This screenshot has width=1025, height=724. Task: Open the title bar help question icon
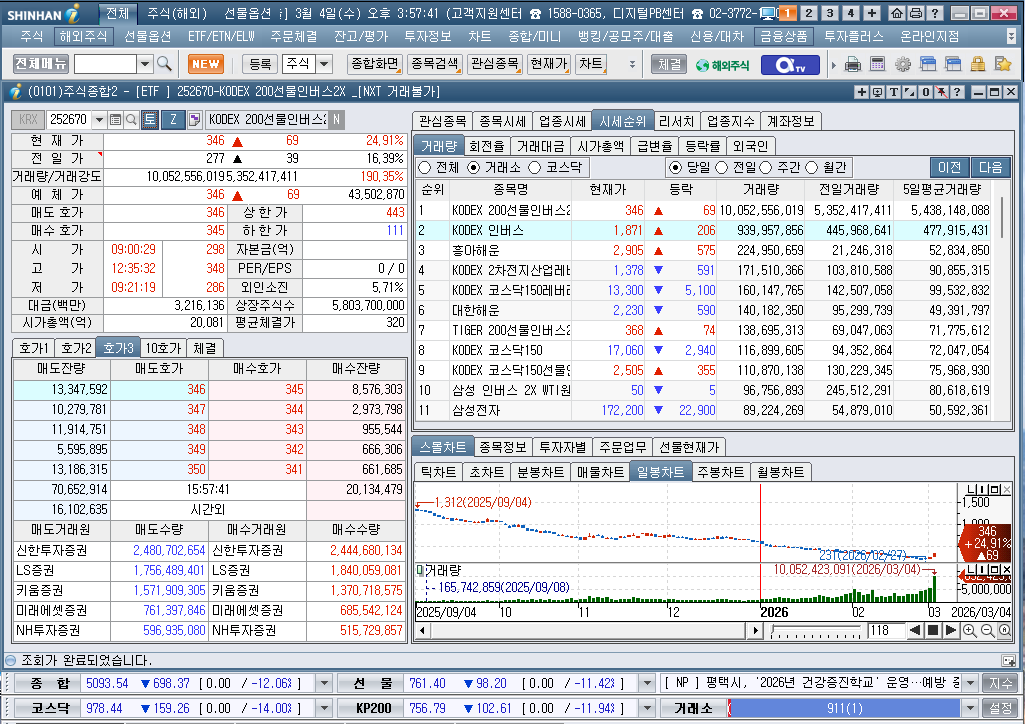click(935, 13)
